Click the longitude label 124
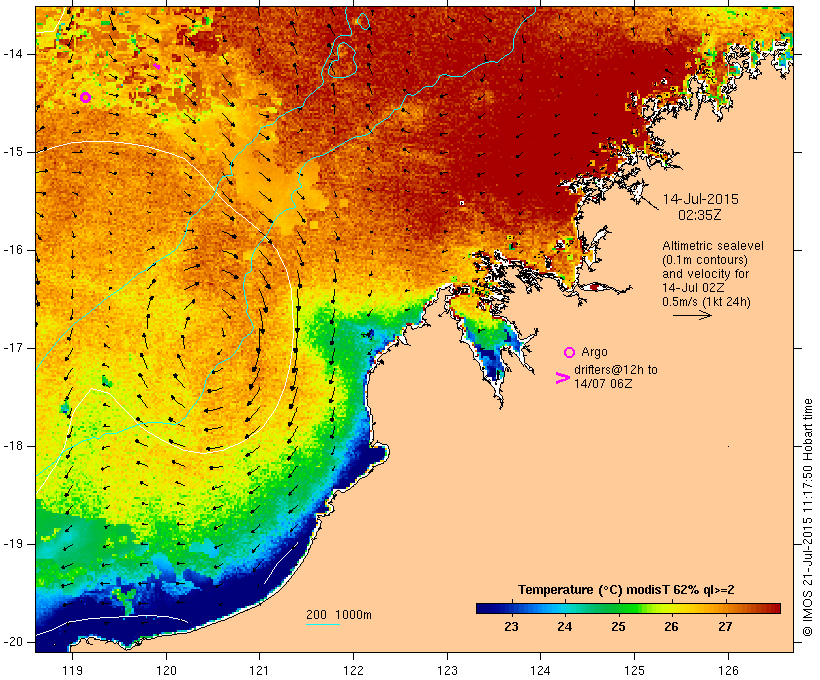 [x=540, y=670]
